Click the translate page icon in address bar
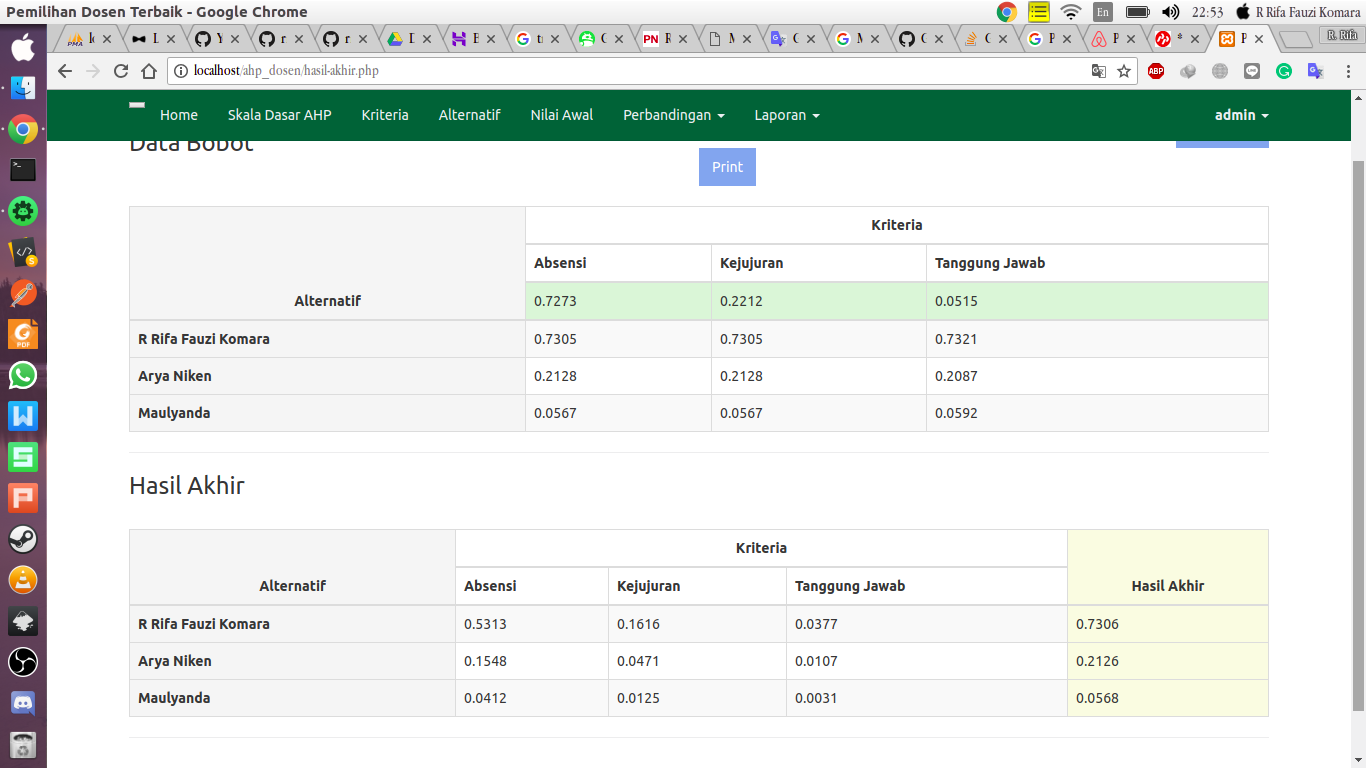Viewport: 1366px width, 768px height. click(1099, 71)
